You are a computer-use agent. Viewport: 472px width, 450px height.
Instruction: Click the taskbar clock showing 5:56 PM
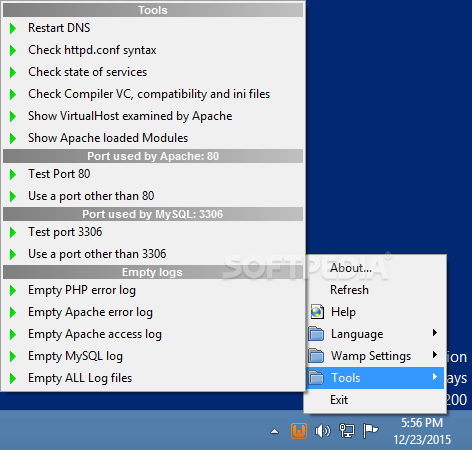tap(422, 423)
